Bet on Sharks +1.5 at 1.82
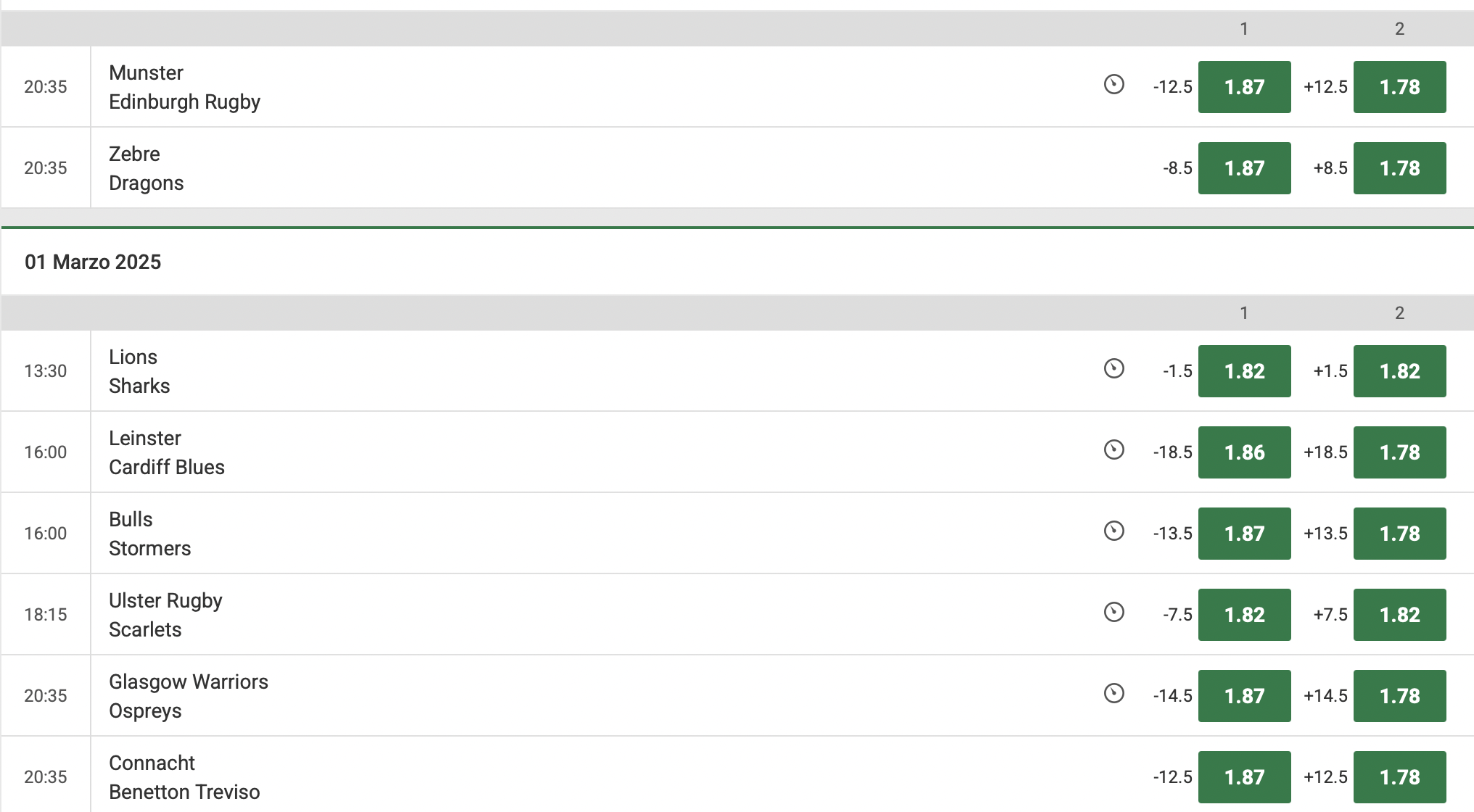 tap(1399, 371)
